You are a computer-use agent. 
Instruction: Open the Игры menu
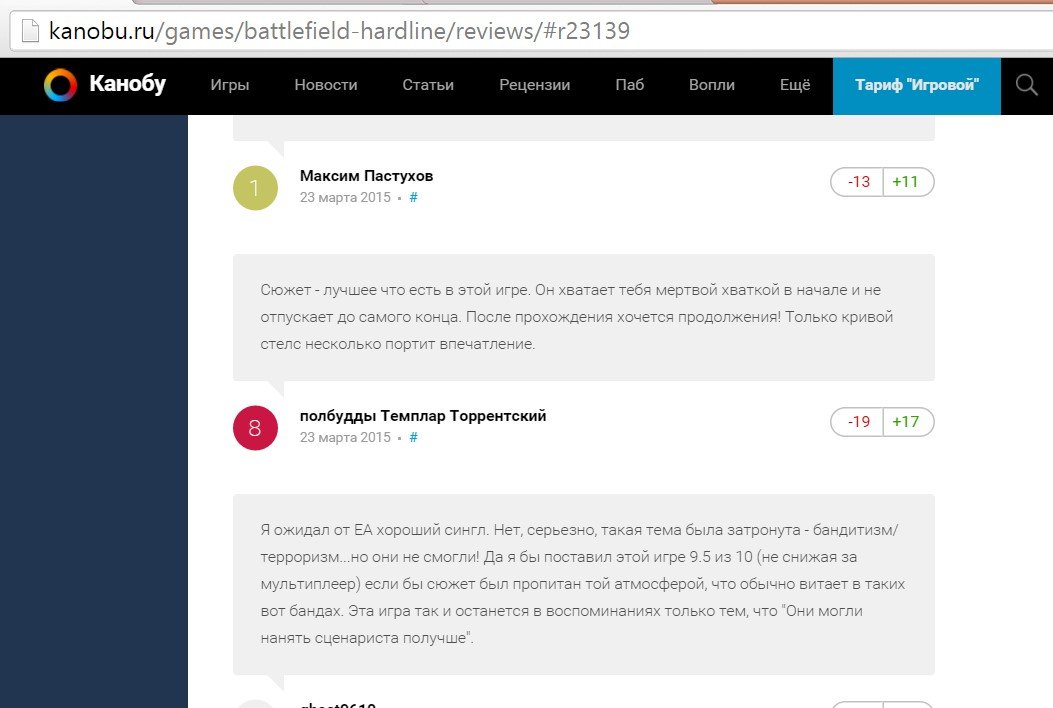pyautogui.click(x=230, y=85)
